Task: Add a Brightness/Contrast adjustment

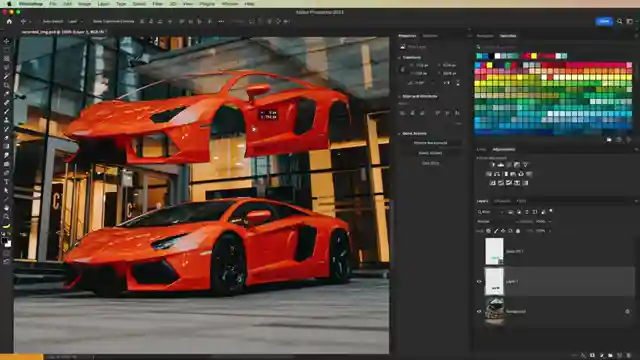Action: point(493,165)
